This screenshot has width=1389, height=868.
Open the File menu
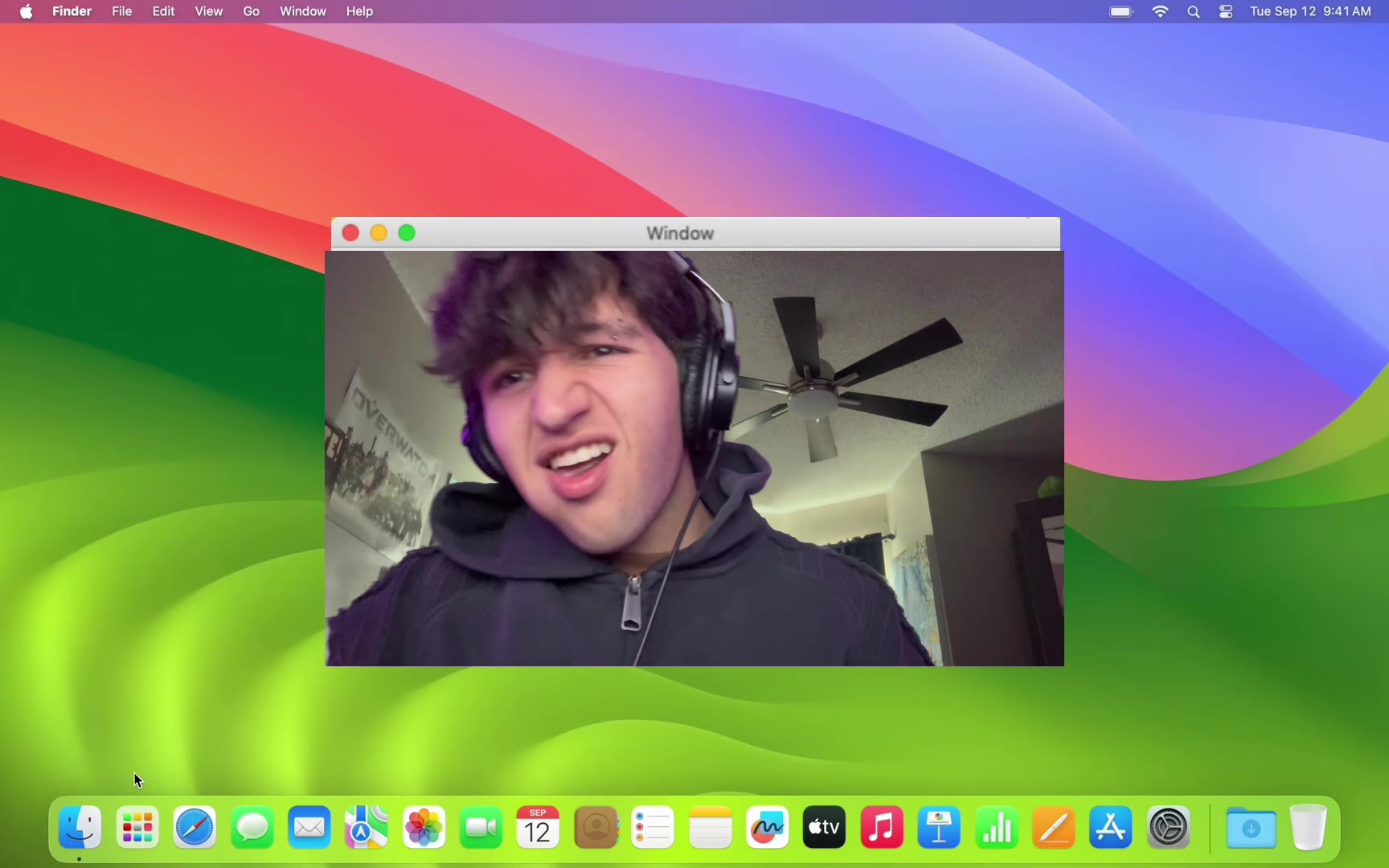pos(122,12)
